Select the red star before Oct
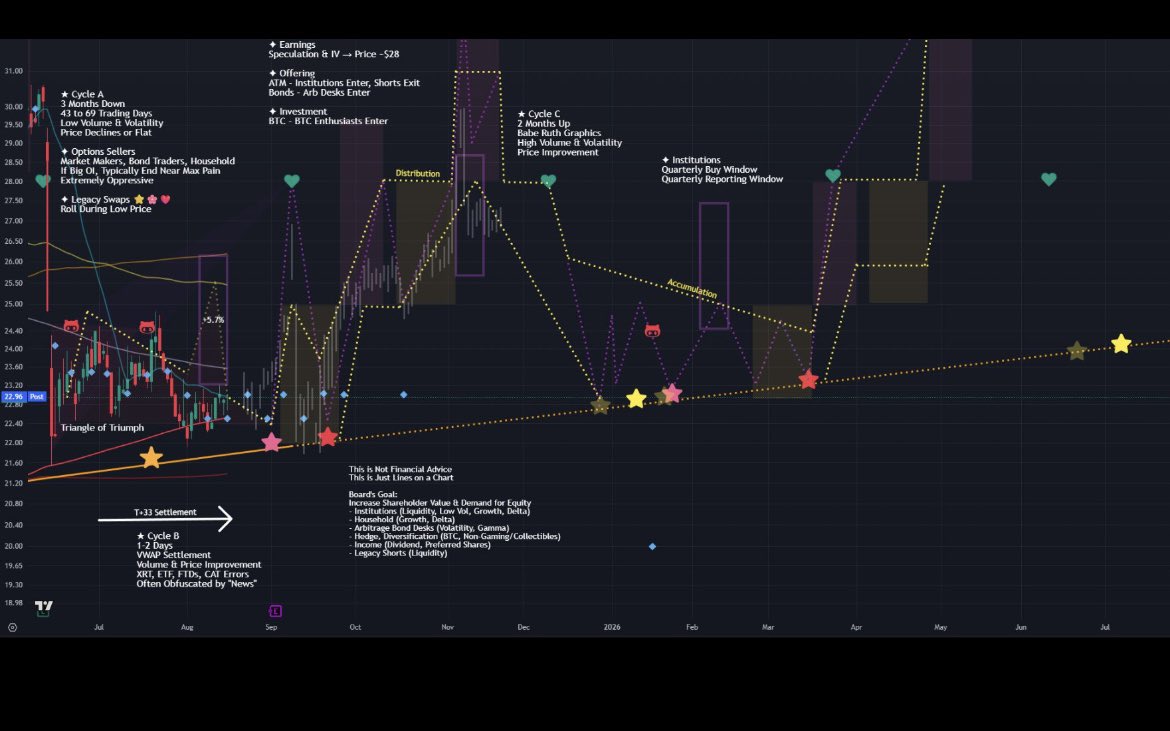The width and height of the screenshot is (1170, 731). (x=328, y=436)
